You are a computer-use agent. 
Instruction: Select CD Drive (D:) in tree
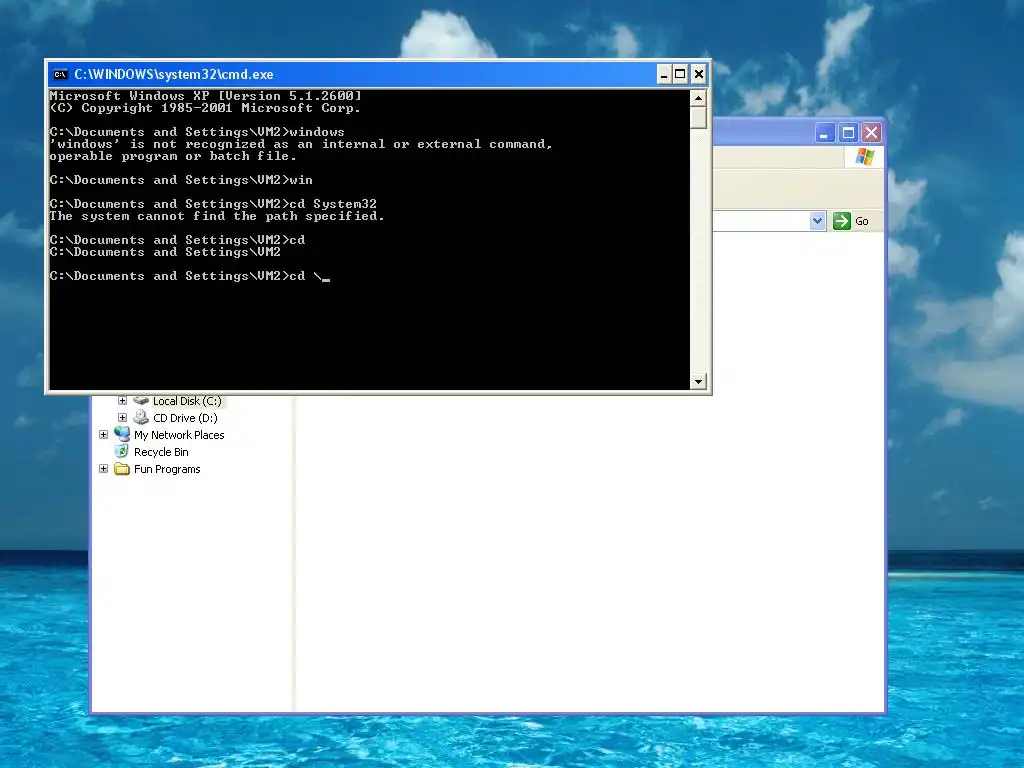(185, 418)
